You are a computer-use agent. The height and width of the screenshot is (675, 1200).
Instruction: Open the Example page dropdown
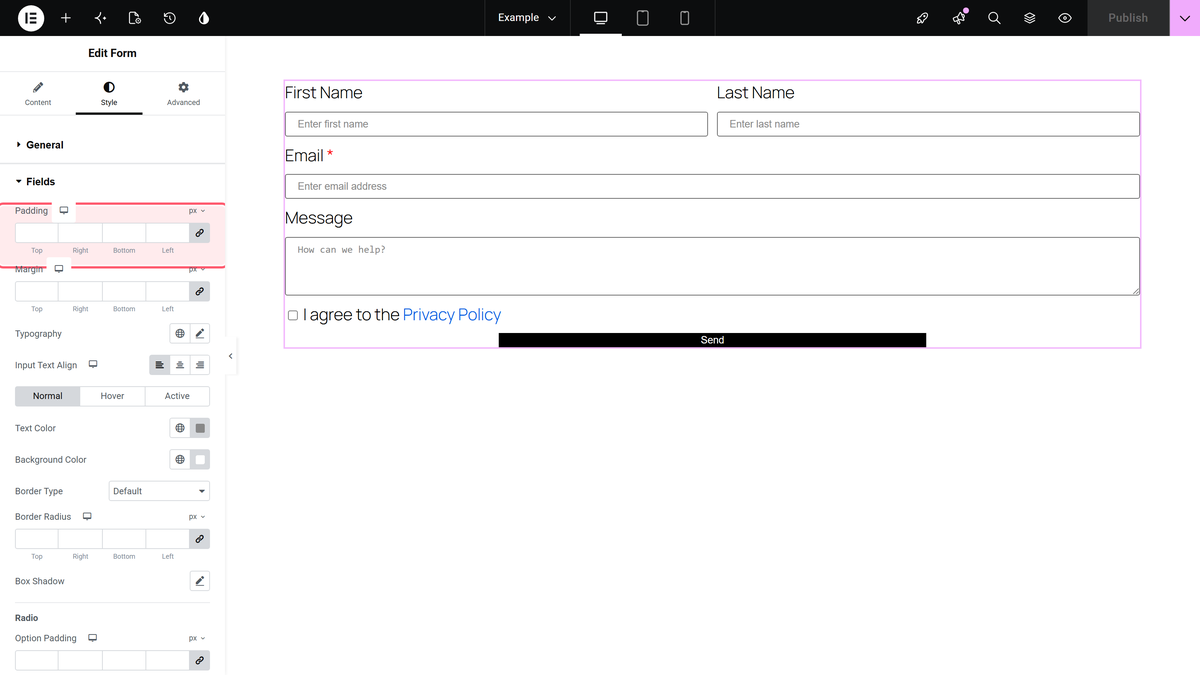(x=527, y=18)
